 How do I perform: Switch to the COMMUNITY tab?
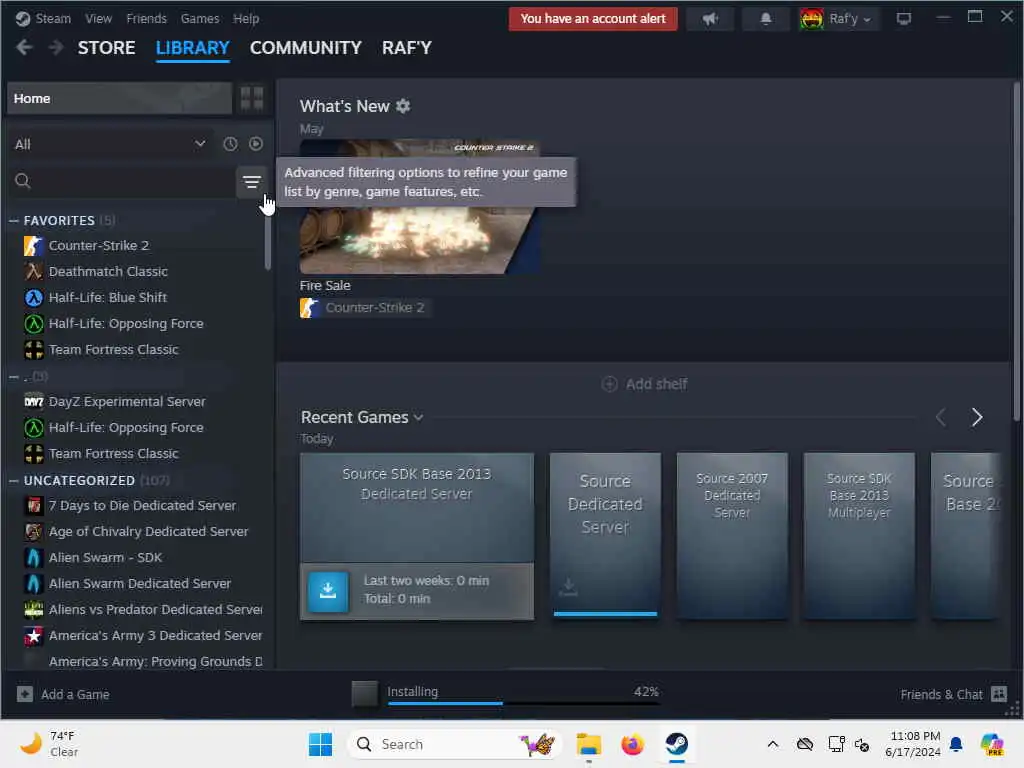(x=306, y=48)
